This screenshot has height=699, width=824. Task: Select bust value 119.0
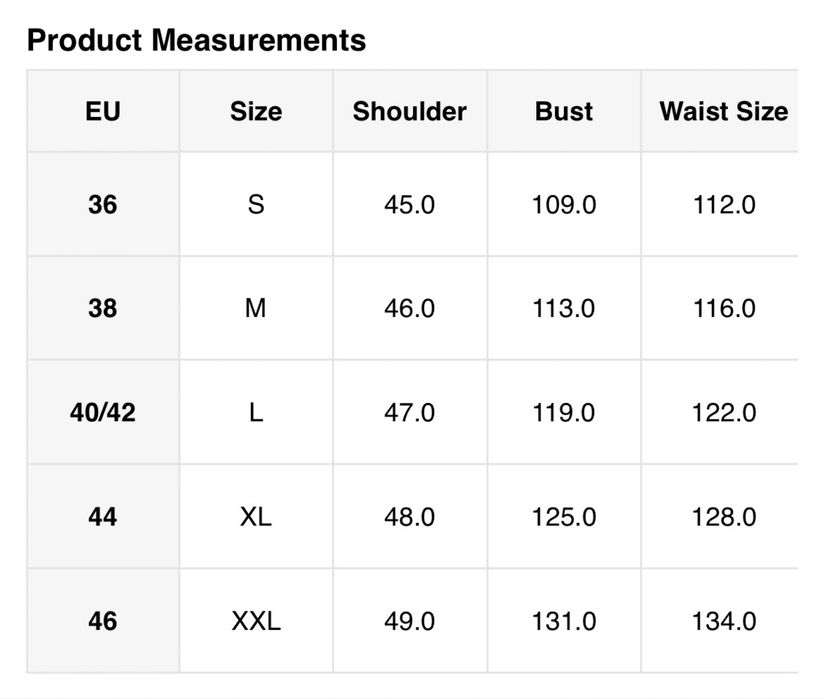564,413
